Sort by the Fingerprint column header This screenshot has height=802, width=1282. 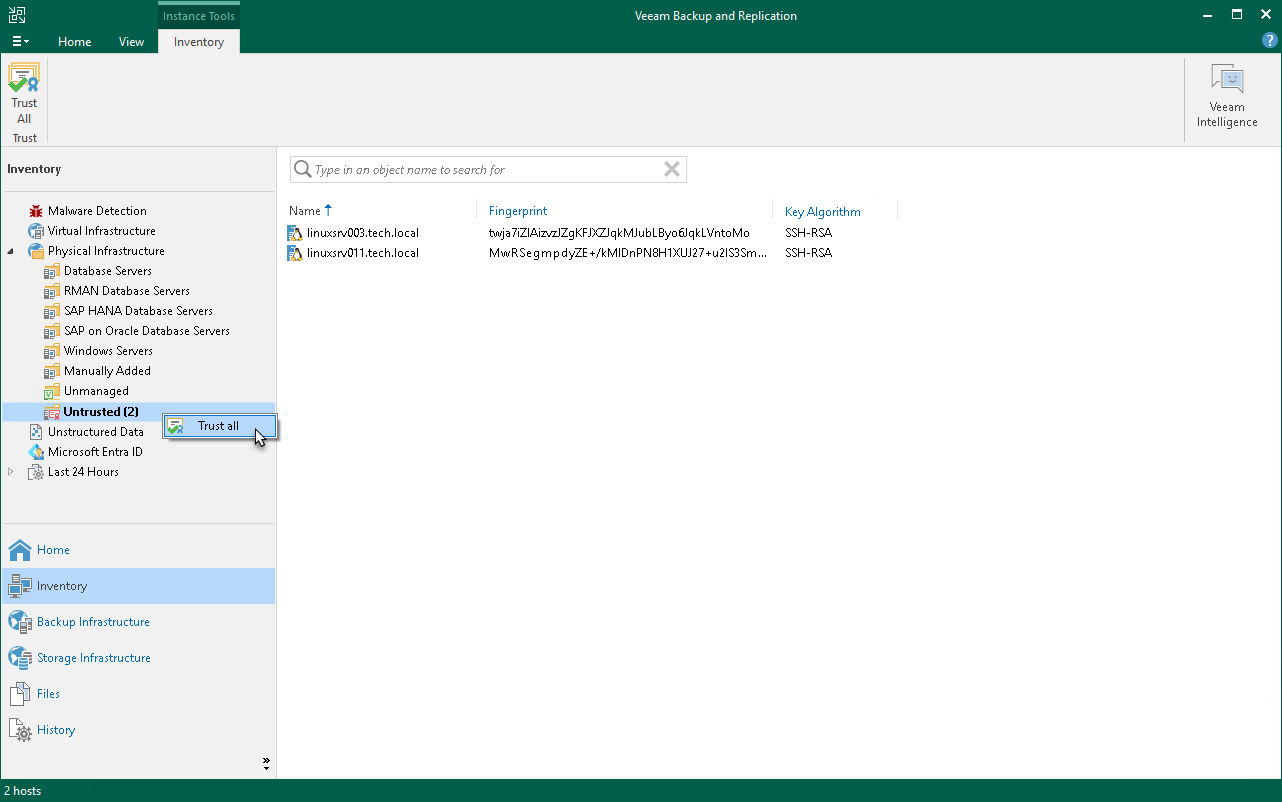[518, 211]
